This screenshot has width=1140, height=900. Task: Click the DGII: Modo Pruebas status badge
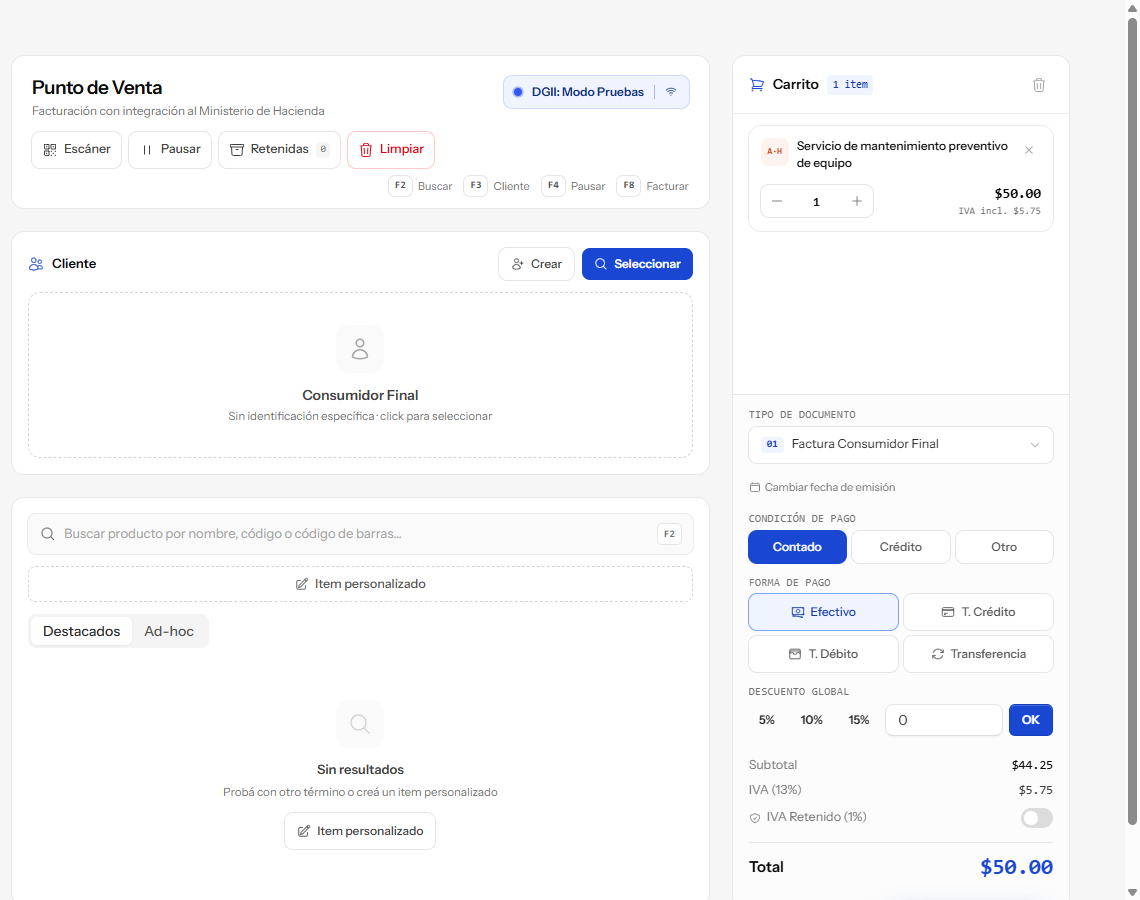pos(596,92)
